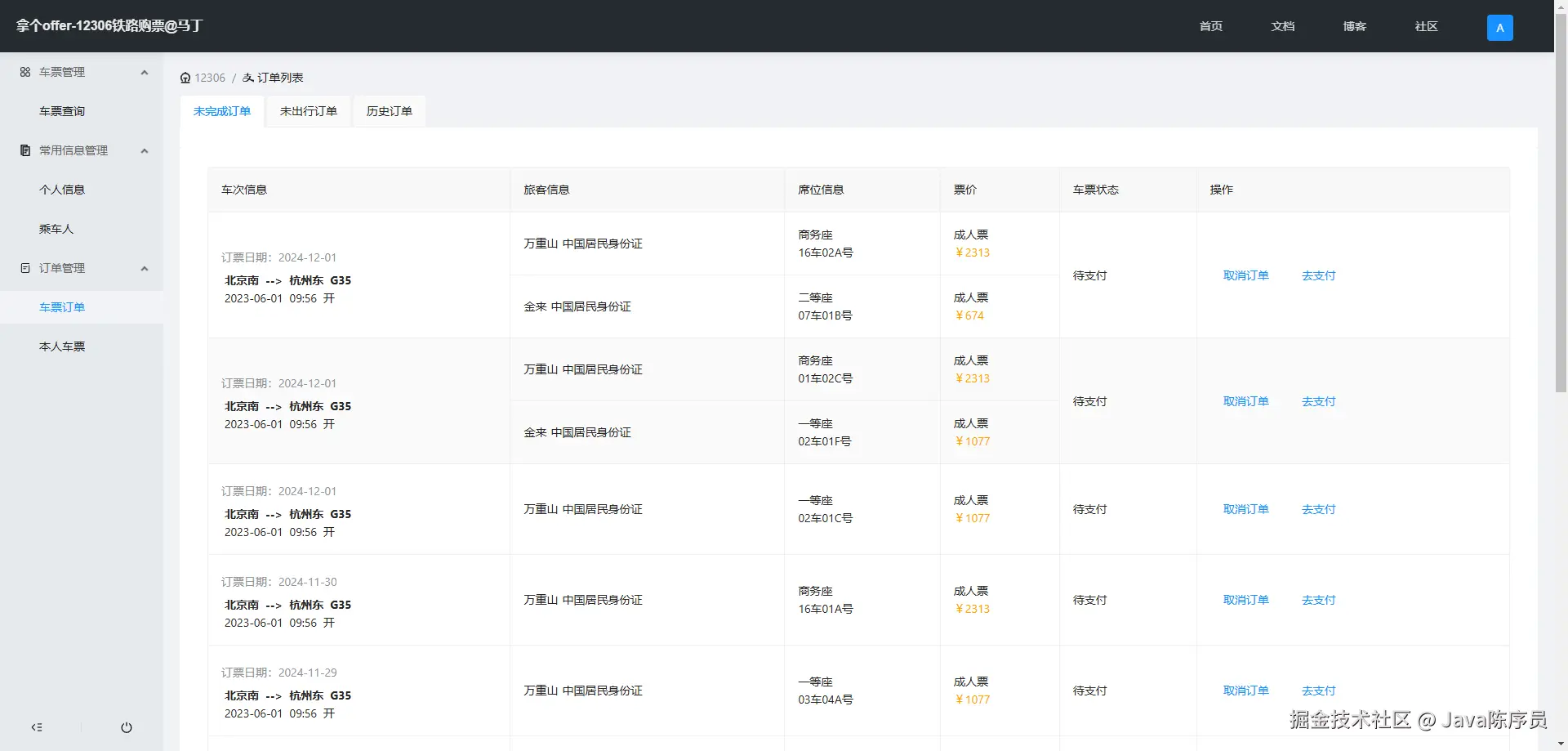
Task: Cancel the order with seat 16车02A号
Action: (x=1245, y=275)
